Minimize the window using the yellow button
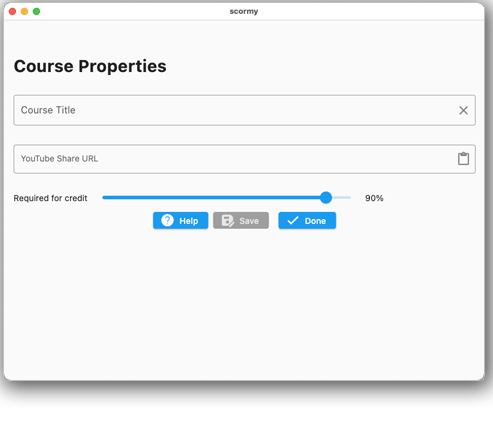The image size is (493, 439). (x=24, y=12)
